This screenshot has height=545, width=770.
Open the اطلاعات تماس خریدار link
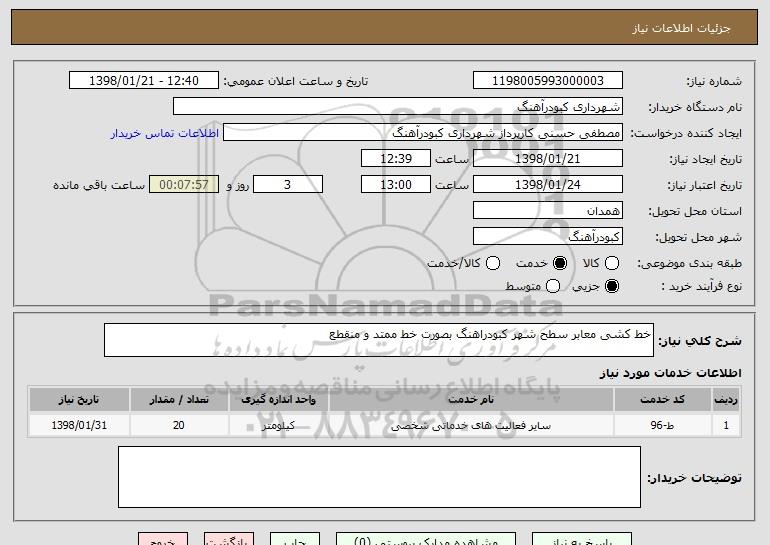[165, 133]
